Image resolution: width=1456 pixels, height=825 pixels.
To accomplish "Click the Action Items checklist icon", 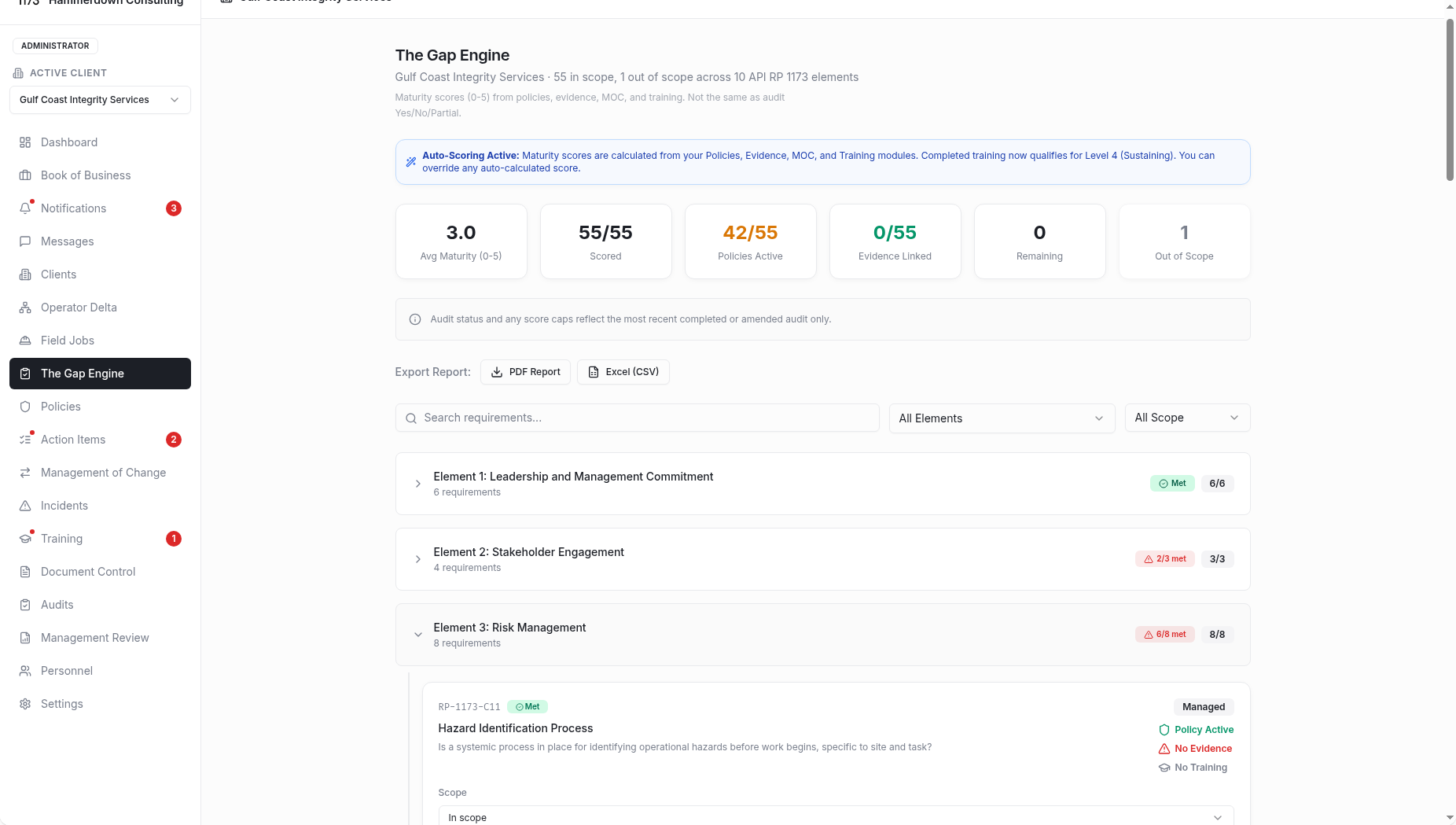I will [x=25, y=440].
